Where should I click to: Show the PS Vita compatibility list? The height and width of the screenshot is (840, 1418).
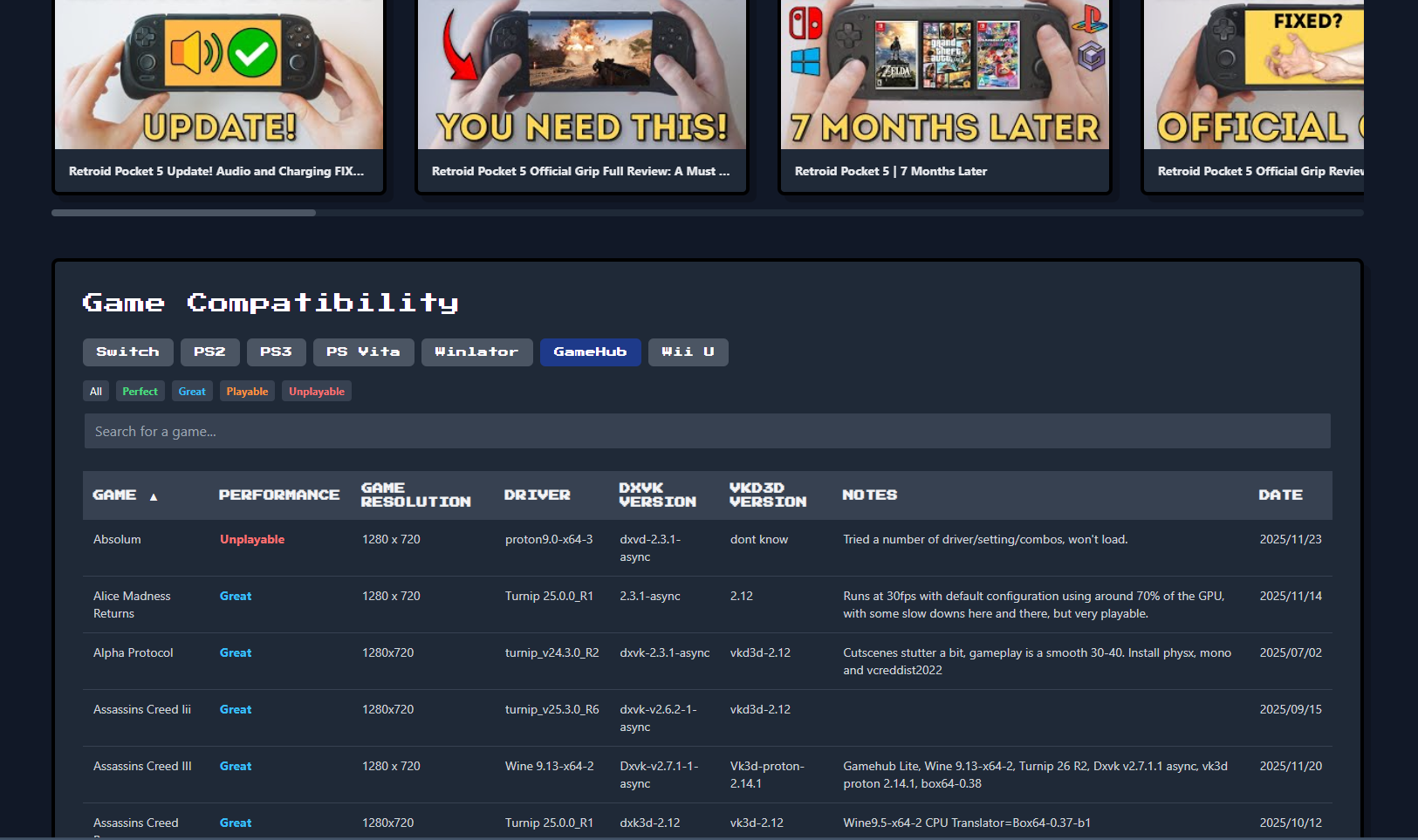[363, 352]
